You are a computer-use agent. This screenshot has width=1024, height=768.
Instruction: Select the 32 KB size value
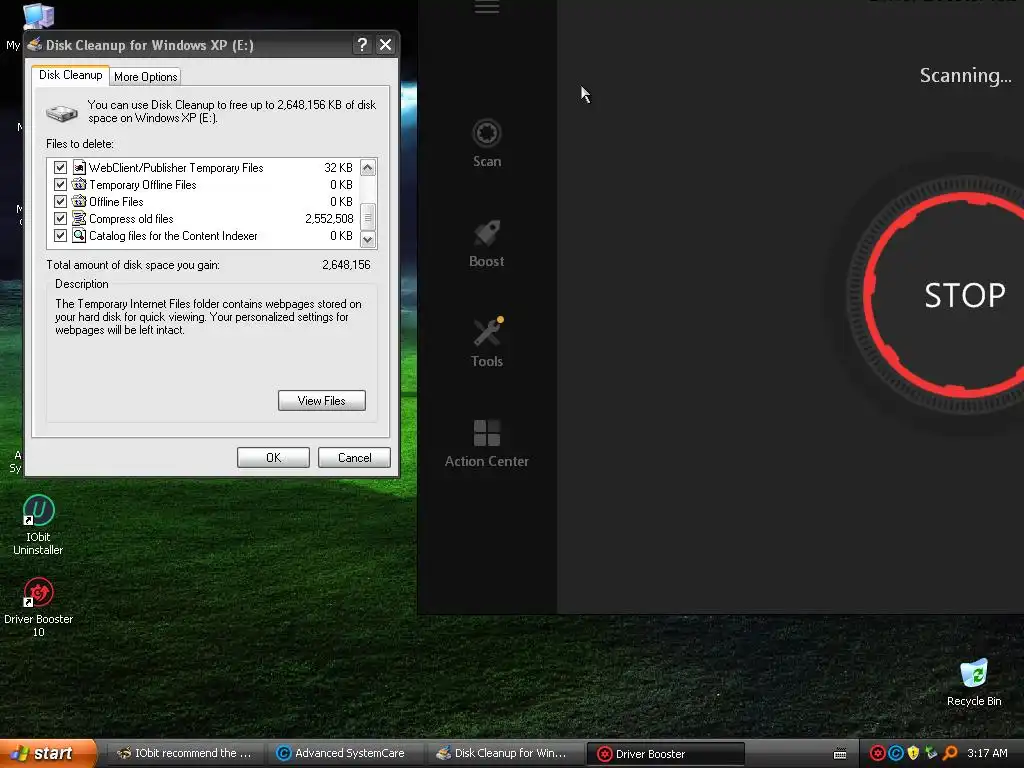click(338, 168)
